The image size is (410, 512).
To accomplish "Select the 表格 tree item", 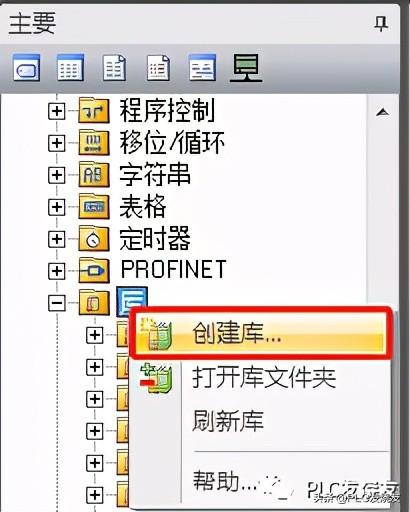I will click(143, 207).
